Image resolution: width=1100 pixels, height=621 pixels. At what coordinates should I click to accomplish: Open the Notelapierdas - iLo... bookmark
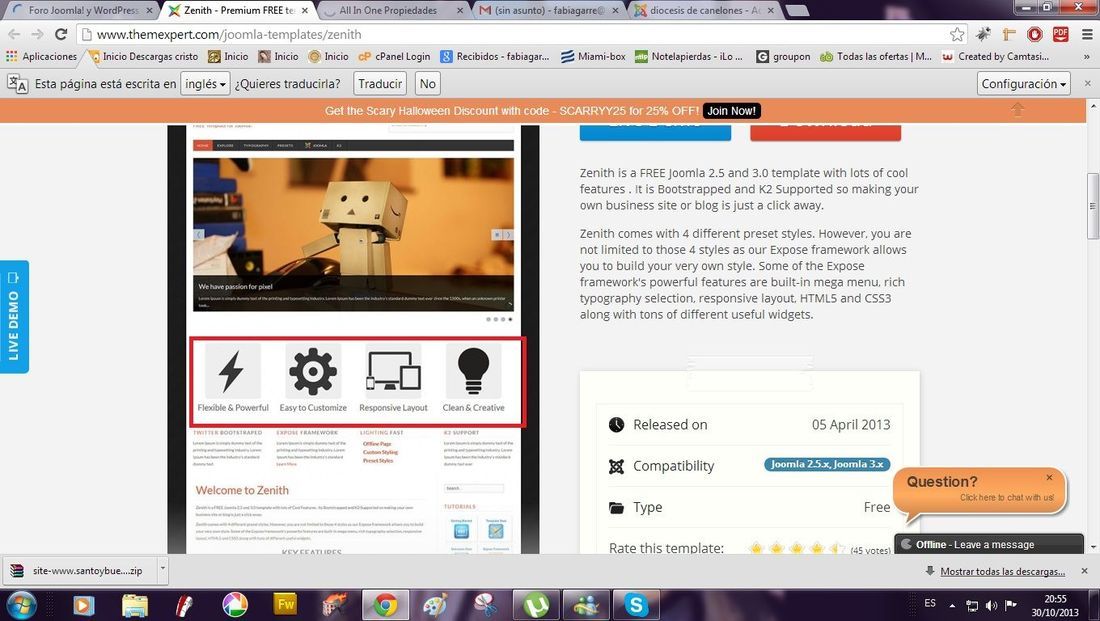tap(689, 56)
